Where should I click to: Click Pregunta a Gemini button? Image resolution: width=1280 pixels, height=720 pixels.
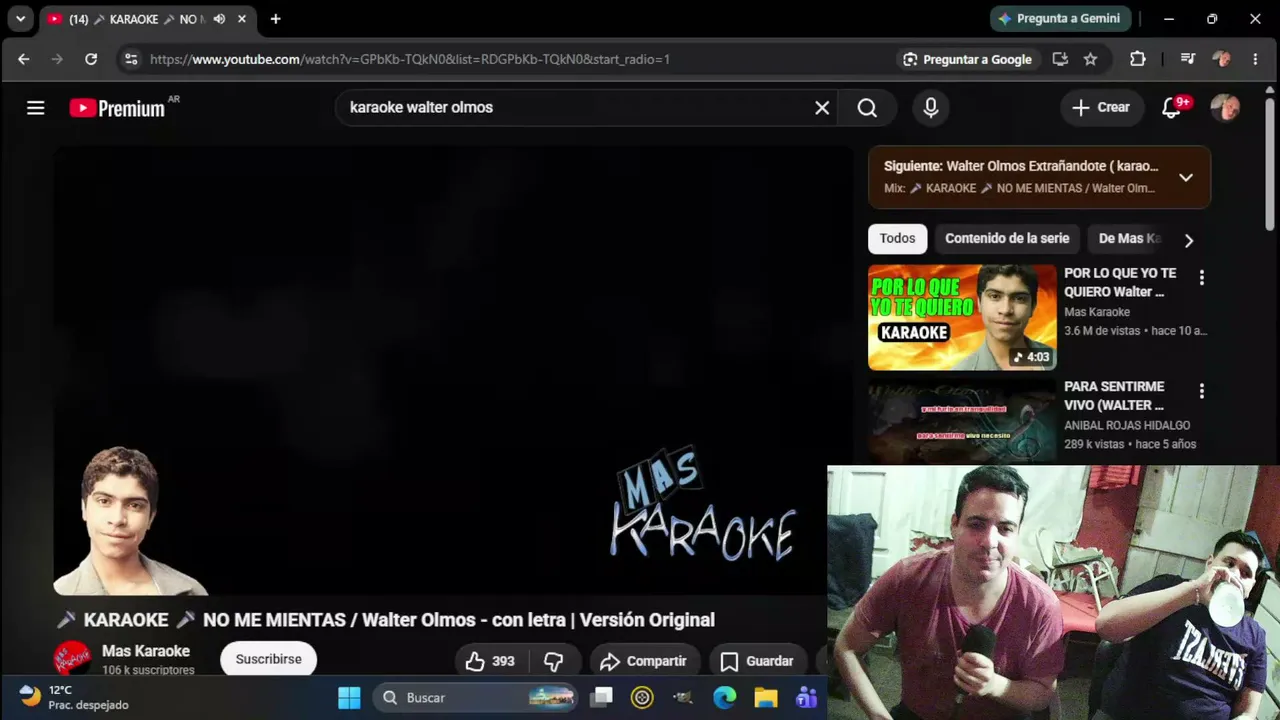pos(1061,19)
